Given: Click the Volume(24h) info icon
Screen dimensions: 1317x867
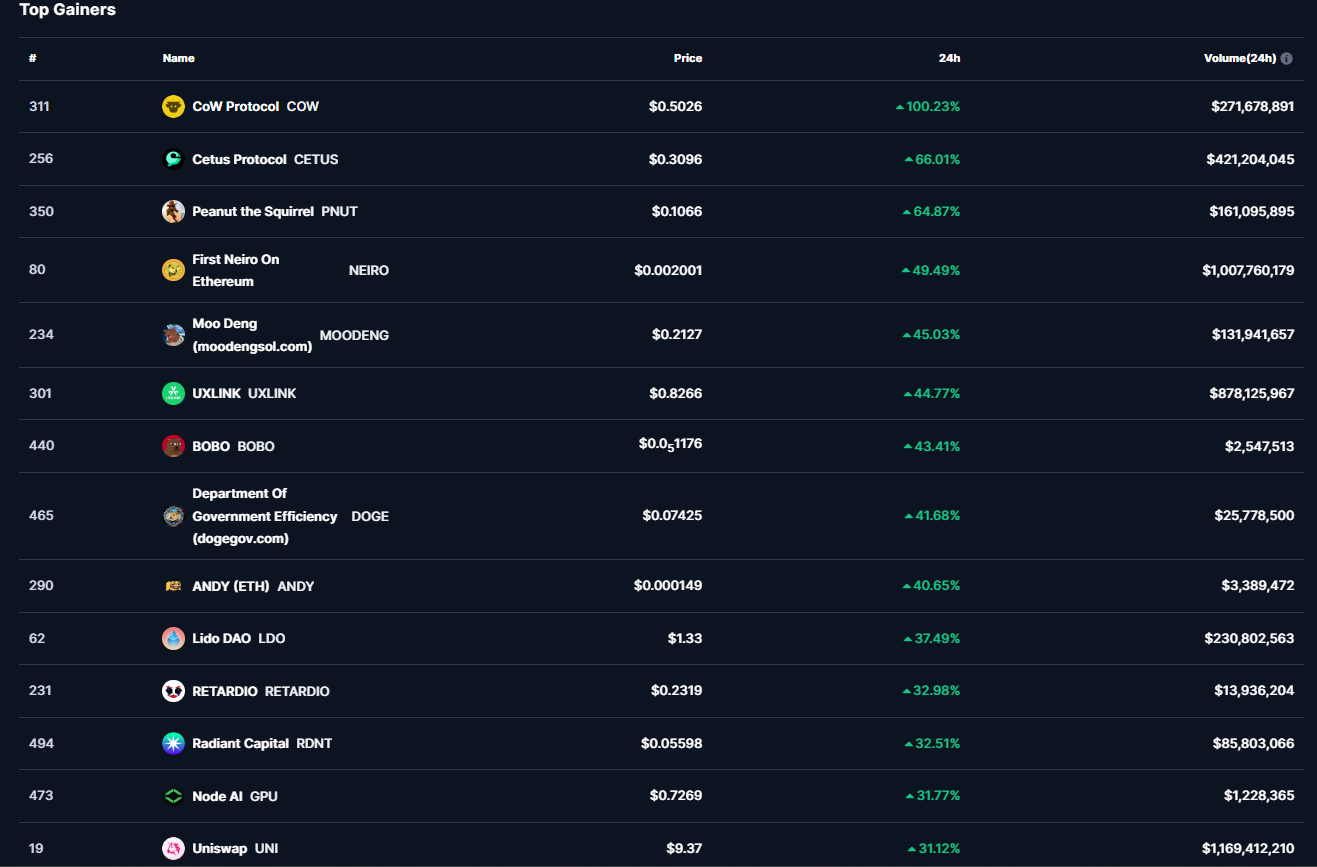Looking at the screenshot, I should [x=1286, y=59].
